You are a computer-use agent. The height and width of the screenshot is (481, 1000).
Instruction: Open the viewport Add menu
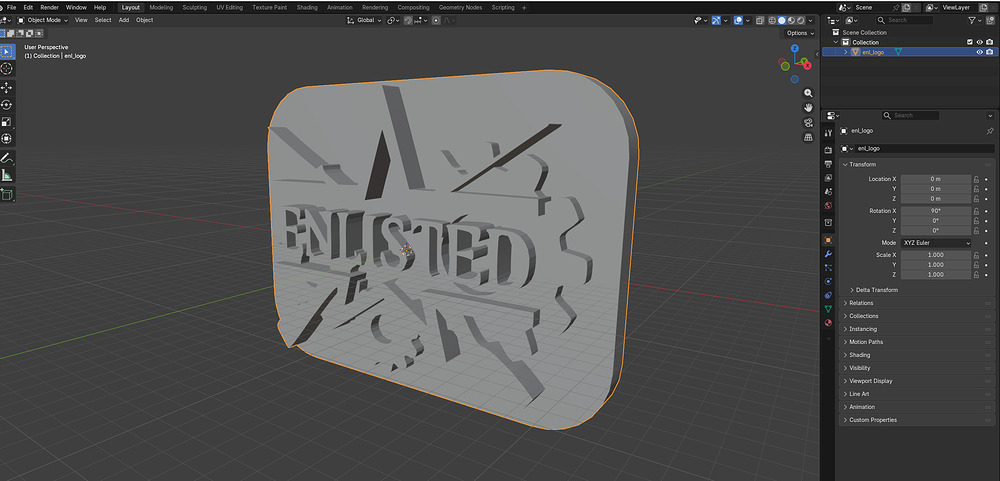tap(124, 20)
